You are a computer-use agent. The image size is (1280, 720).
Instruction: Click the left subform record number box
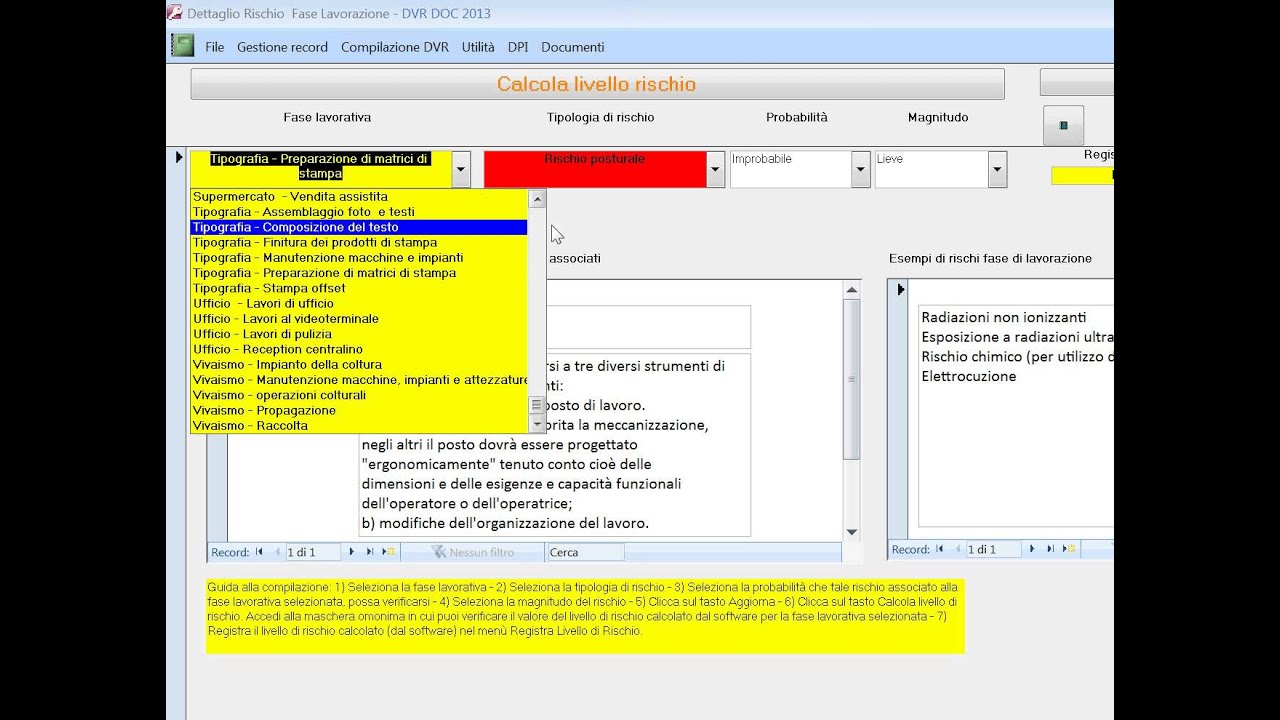[x=313, y=552]
